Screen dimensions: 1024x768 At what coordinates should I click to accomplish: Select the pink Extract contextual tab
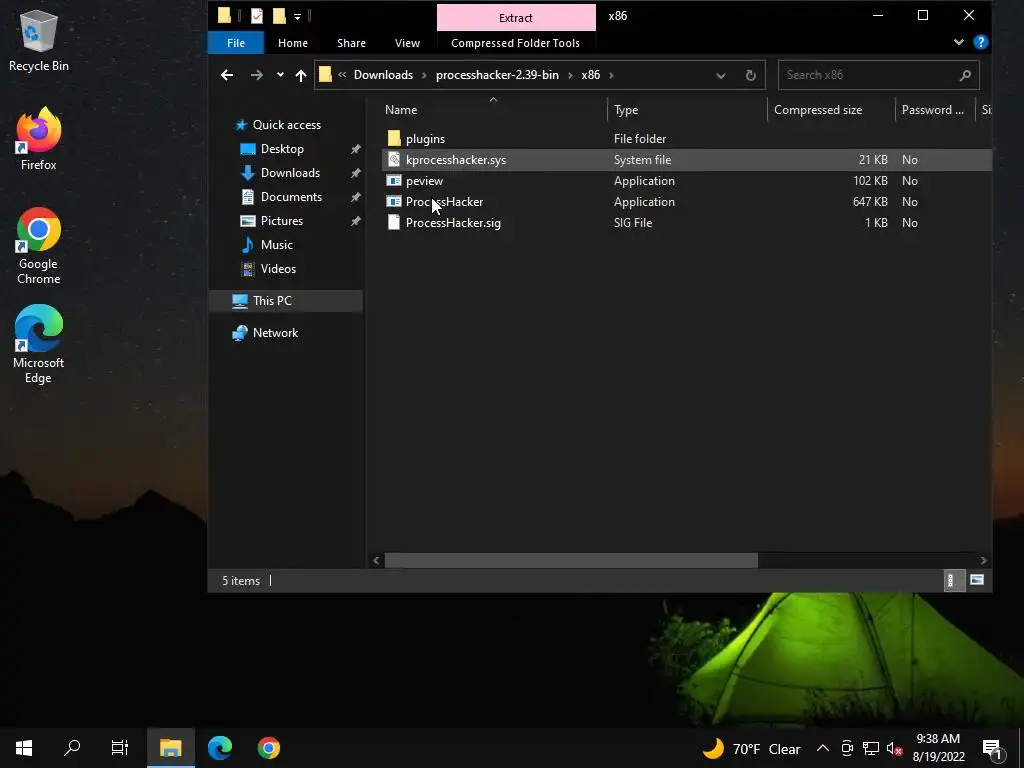(516, 18)
